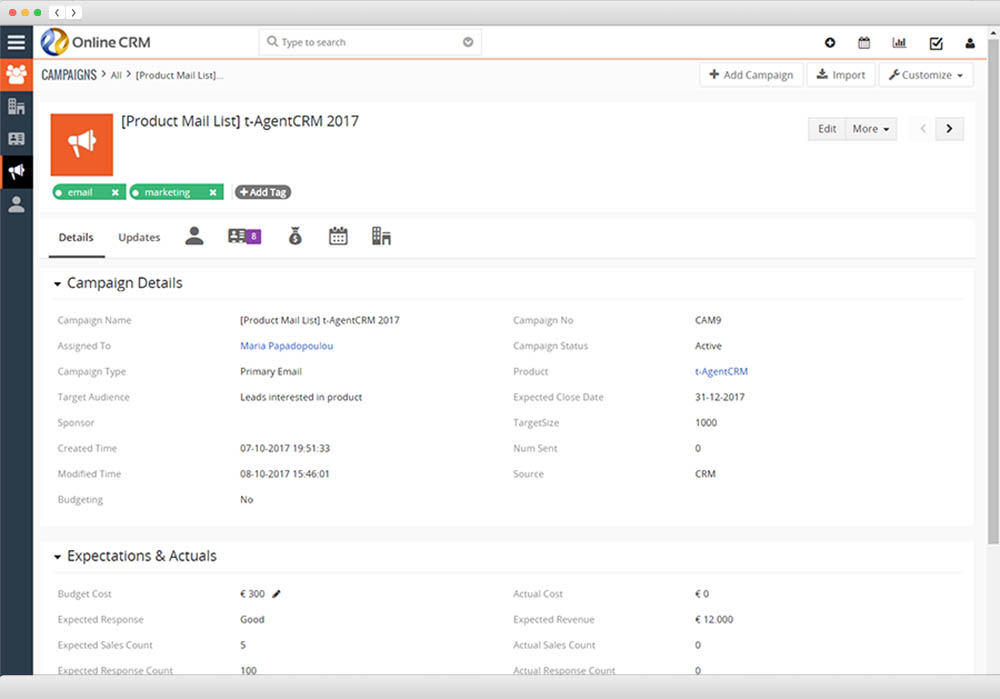Click the orange campaign megaphone thumbnail

(82, 145)
